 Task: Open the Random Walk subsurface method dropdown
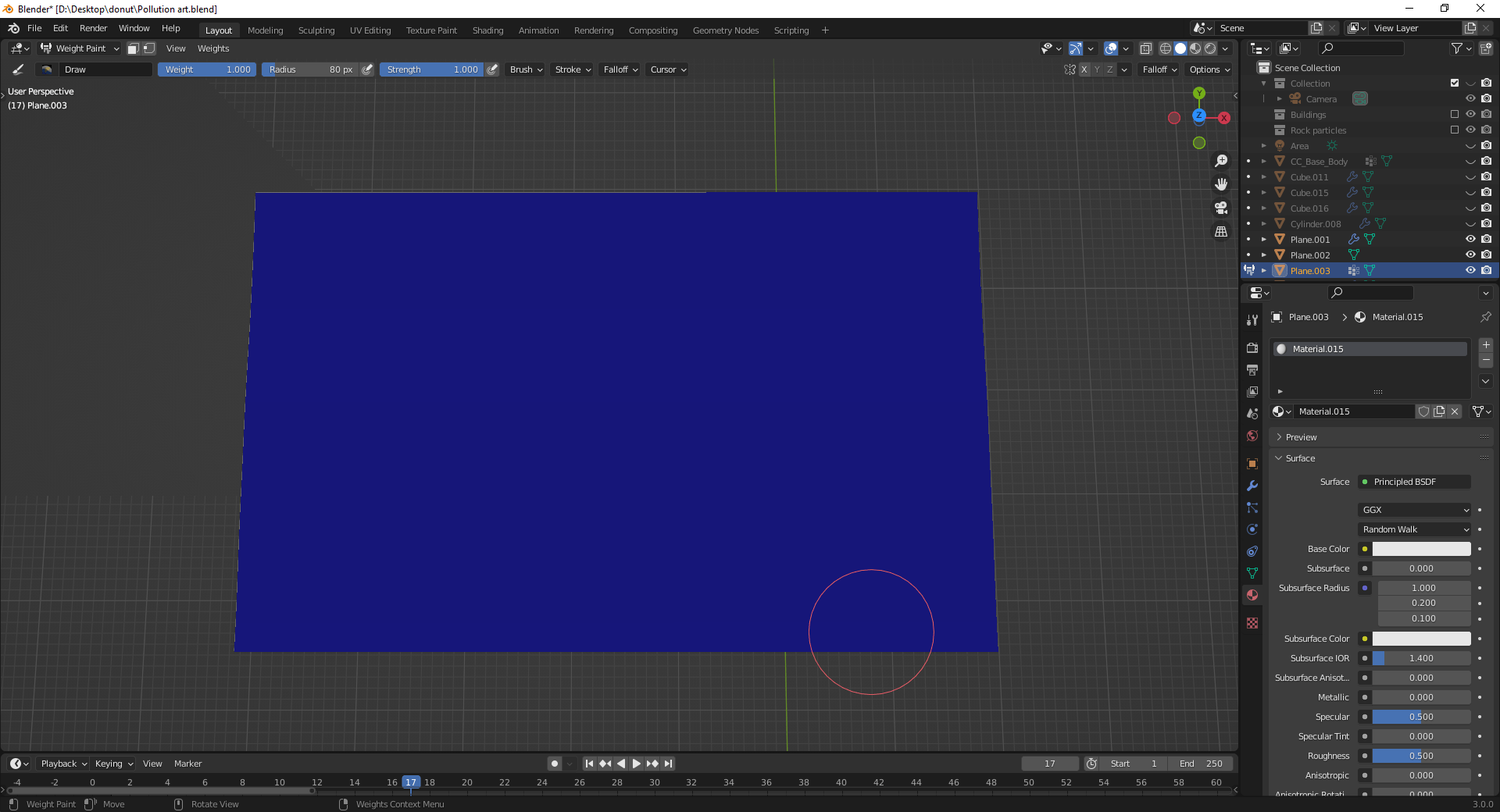tap(1415, 529)
